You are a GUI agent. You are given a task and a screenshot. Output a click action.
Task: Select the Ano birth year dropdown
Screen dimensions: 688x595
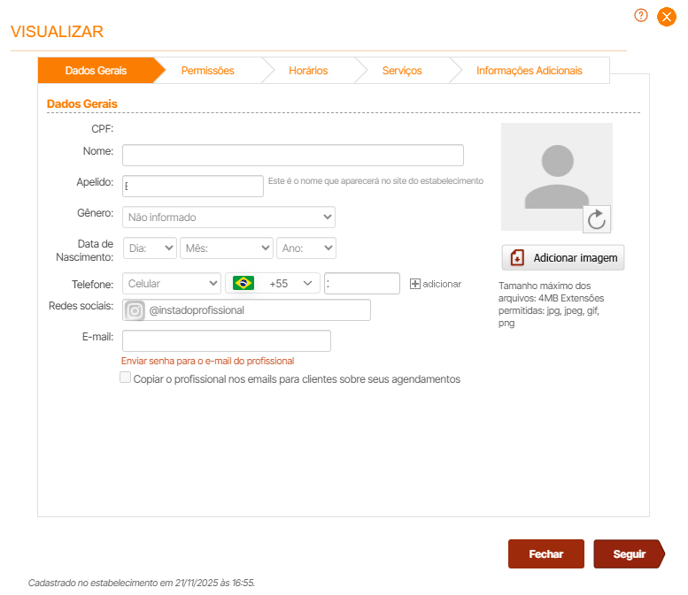point(306,248)
